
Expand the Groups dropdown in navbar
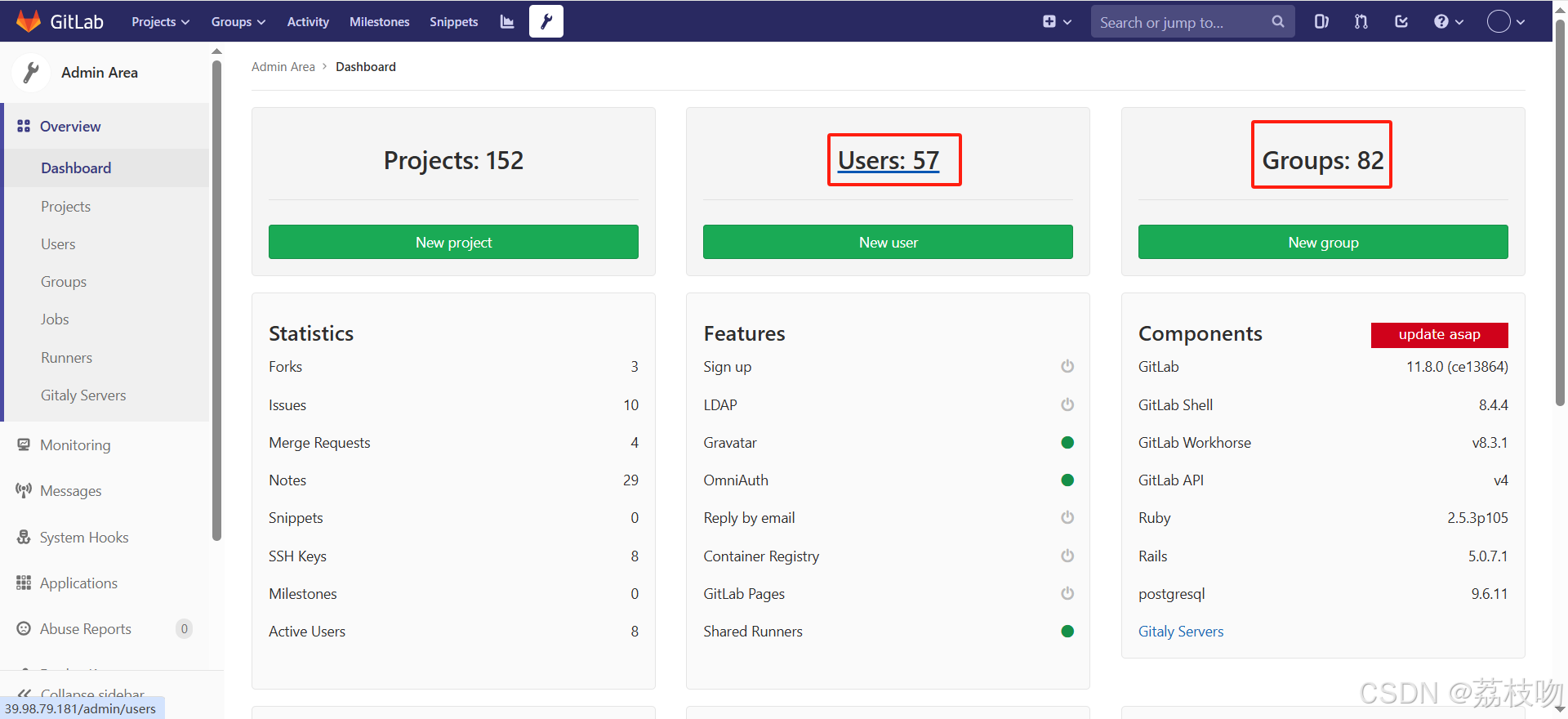point(238,22)
